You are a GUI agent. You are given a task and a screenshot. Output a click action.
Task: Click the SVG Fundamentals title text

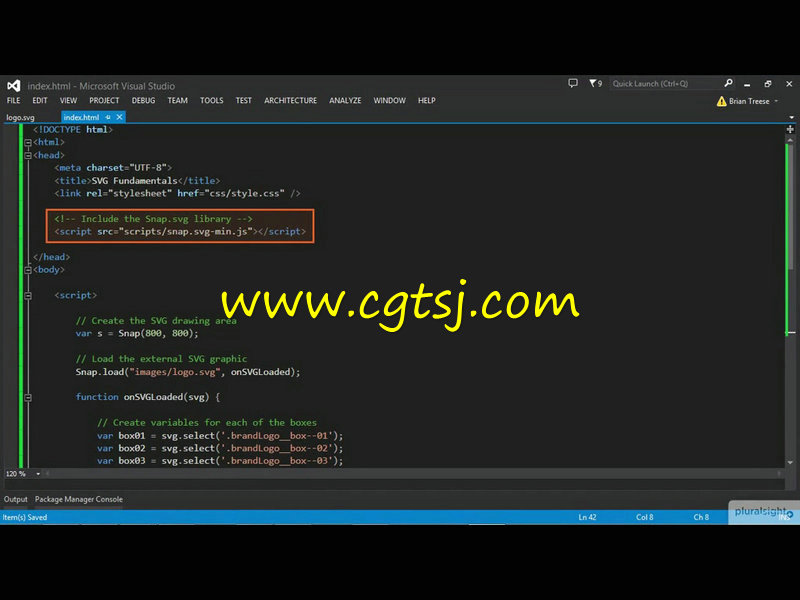click(x=135, y=181)
